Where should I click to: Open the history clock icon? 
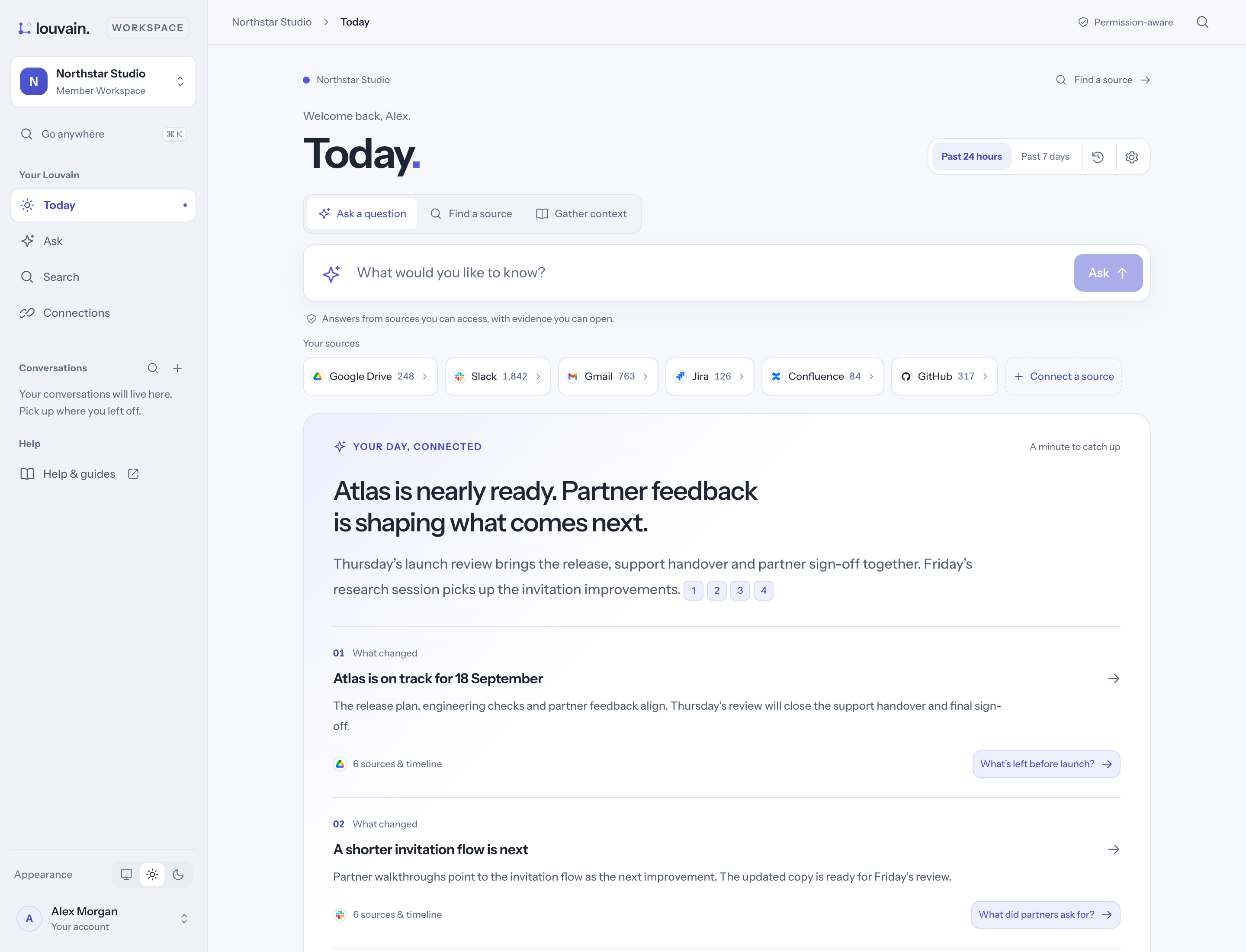click(1098, 157)
